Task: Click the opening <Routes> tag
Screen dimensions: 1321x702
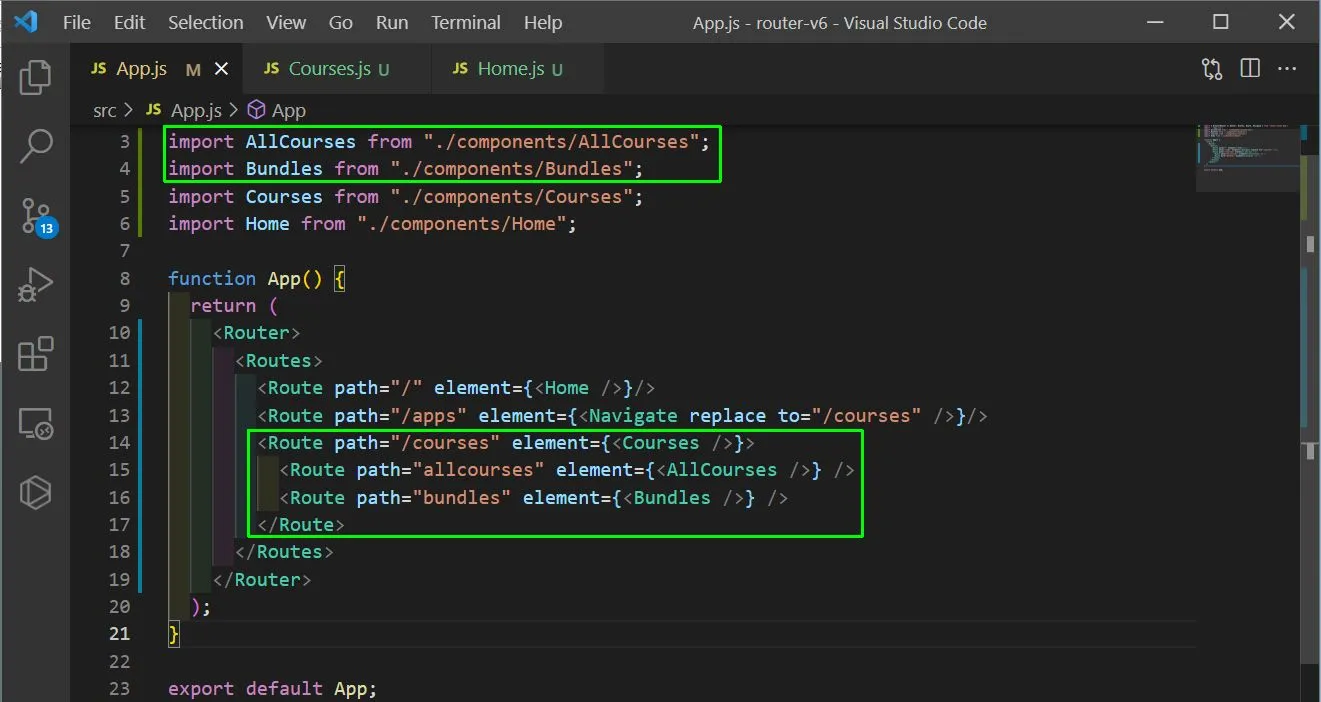Action: pos(279,360)
